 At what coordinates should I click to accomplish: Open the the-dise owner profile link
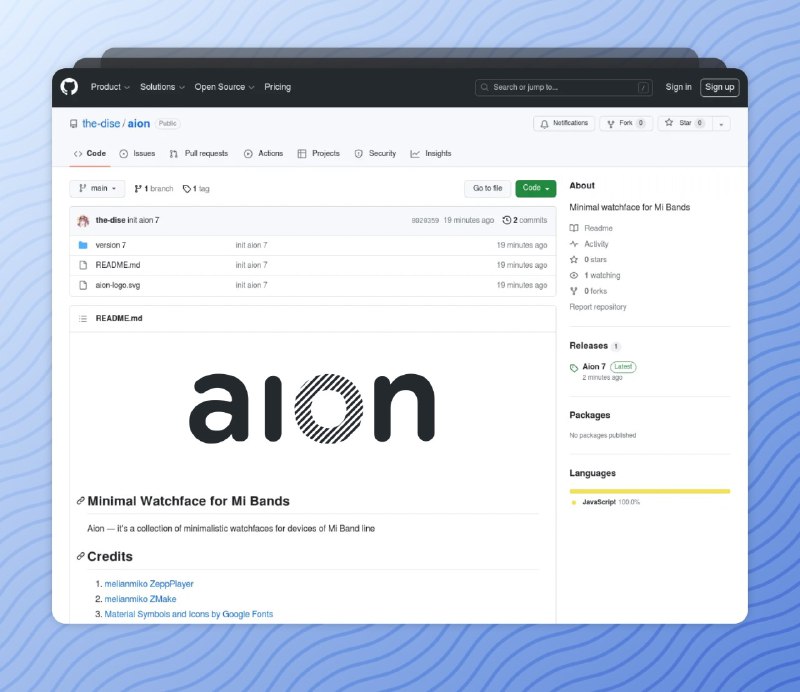pos(101,123)
